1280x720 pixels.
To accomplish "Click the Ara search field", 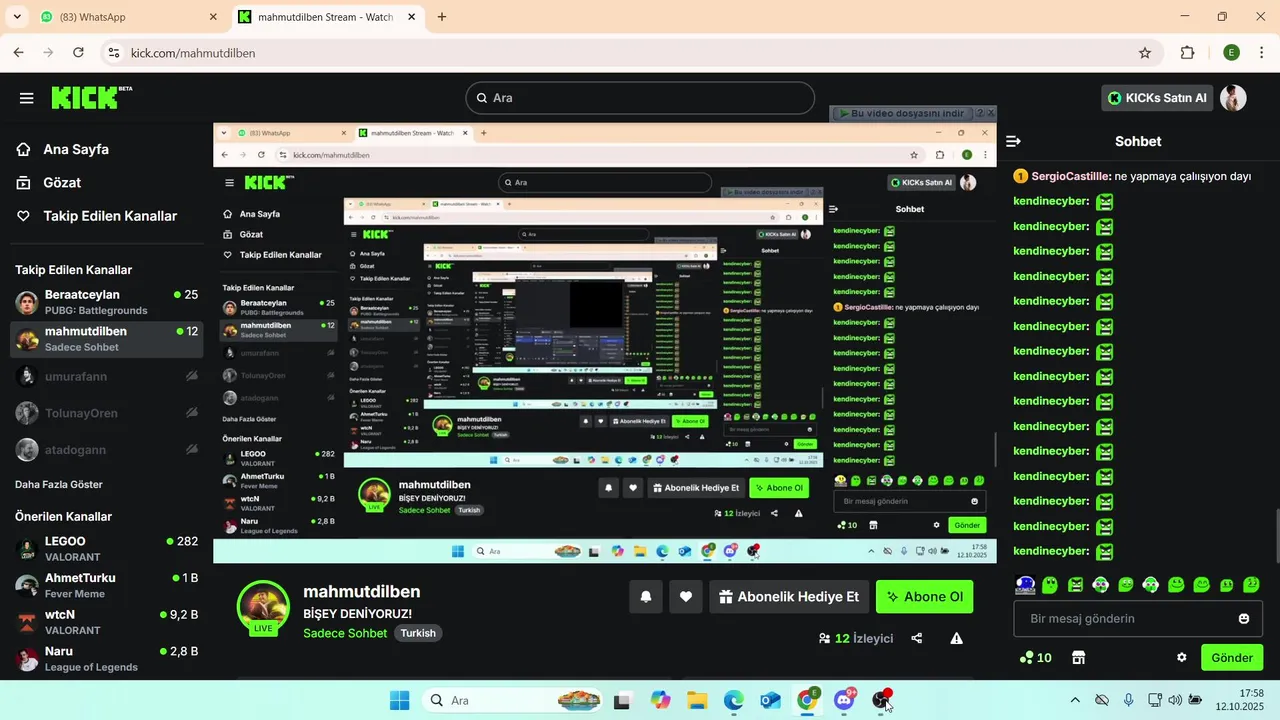I will pyautogui.click(x=640, y=98).
